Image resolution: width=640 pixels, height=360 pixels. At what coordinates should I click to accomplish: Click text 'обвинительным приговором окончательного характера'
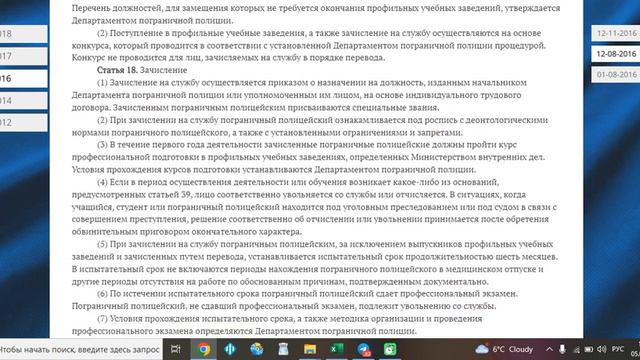(187, 232)
